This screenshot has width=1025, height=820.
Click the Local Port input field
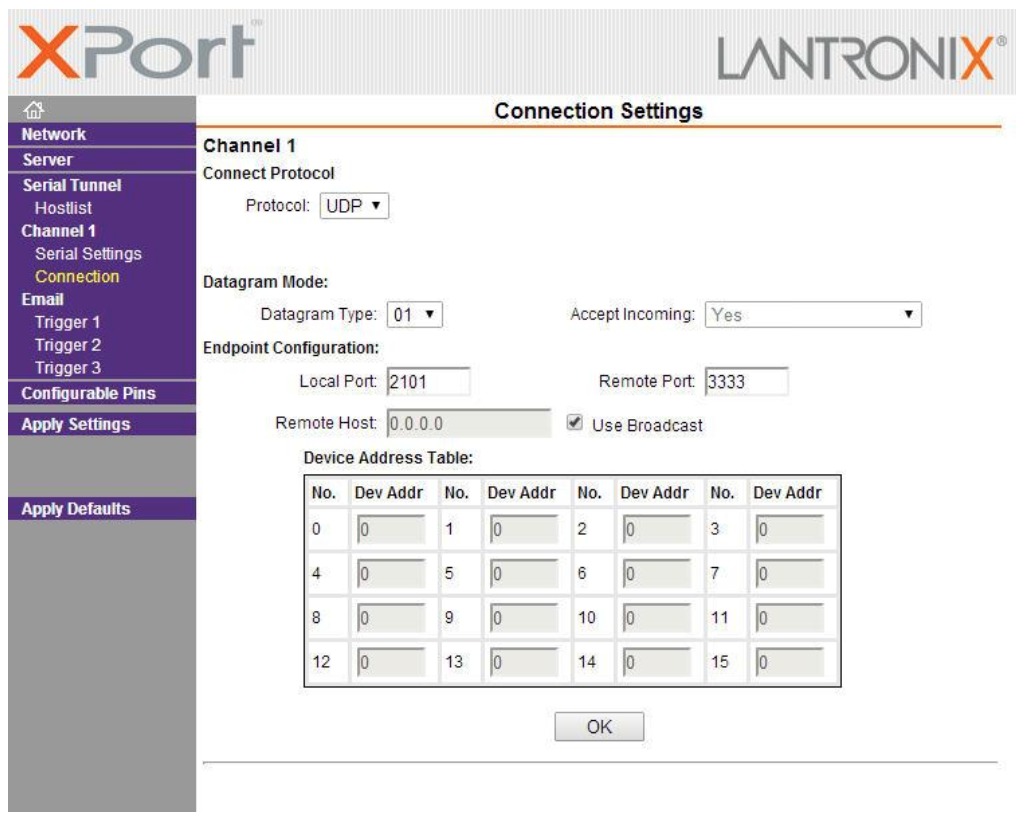tap(428, 382)
